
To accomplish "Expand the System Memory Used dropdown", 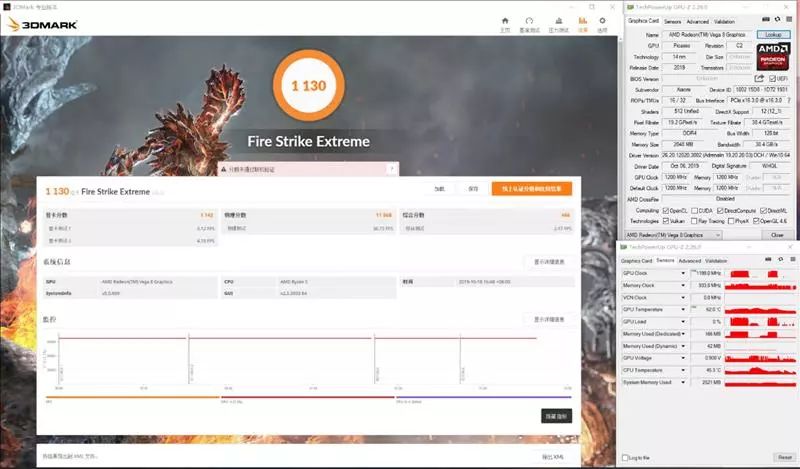I will (683, 382).
